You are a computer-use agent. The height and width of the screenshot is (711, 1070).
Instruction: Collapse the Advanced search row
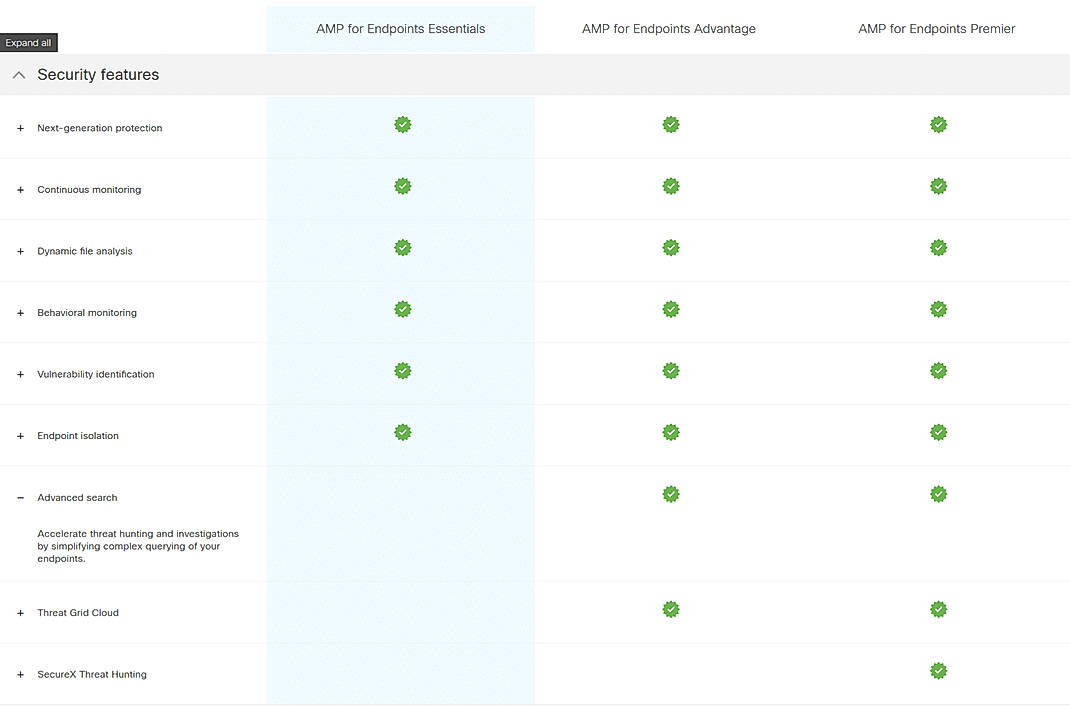(x=20, y=498)
